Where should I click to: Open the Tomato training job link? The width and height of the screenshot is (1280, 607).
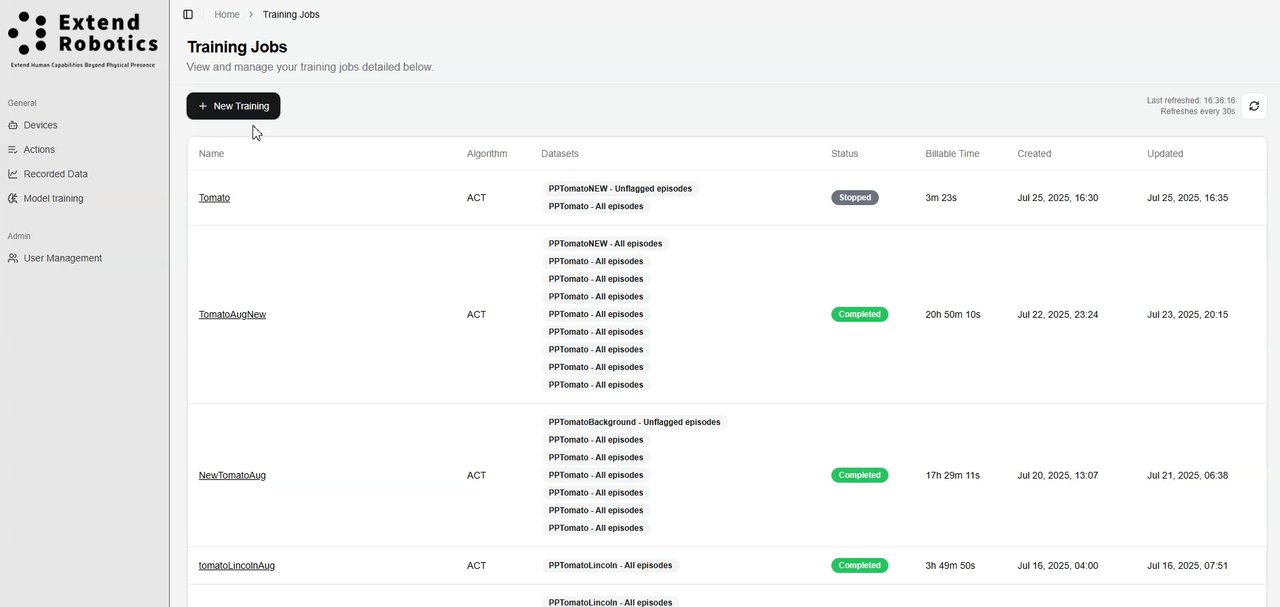point(214,198)
